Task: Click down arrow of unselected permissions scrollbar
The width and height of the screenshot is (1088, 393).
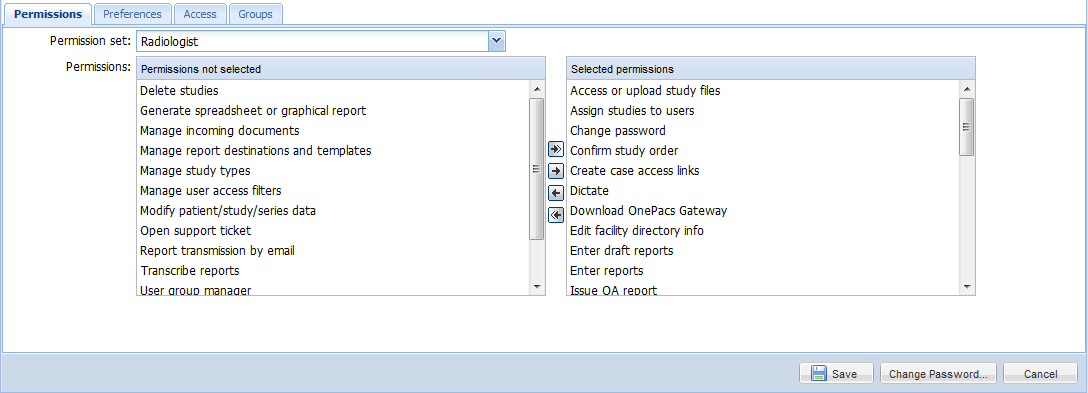Action: pyautogui.click(x=537, y=286)
